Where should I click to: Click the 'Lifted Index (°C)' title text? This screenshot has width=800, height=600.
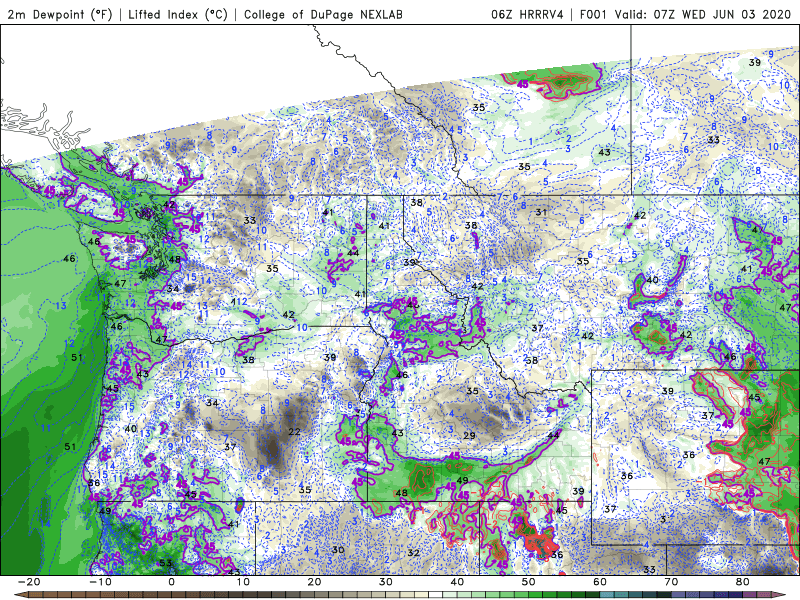click(x=178, y=15)
